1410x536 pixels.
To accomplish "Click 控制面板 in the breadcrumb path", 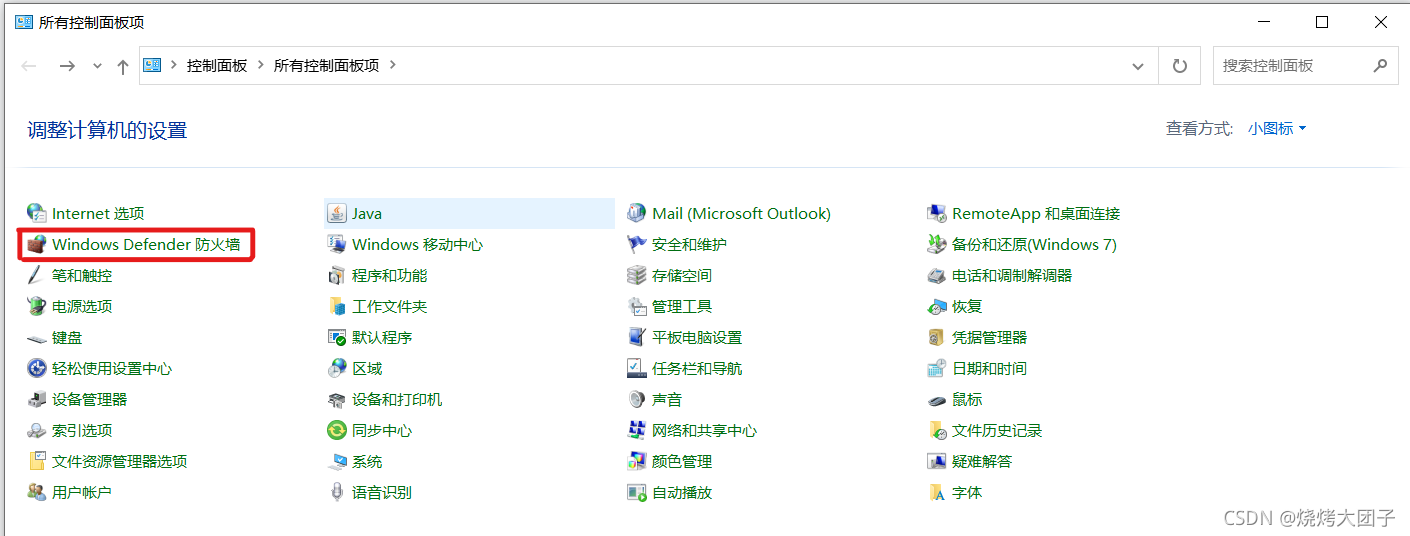I will (x=217, y=66).
